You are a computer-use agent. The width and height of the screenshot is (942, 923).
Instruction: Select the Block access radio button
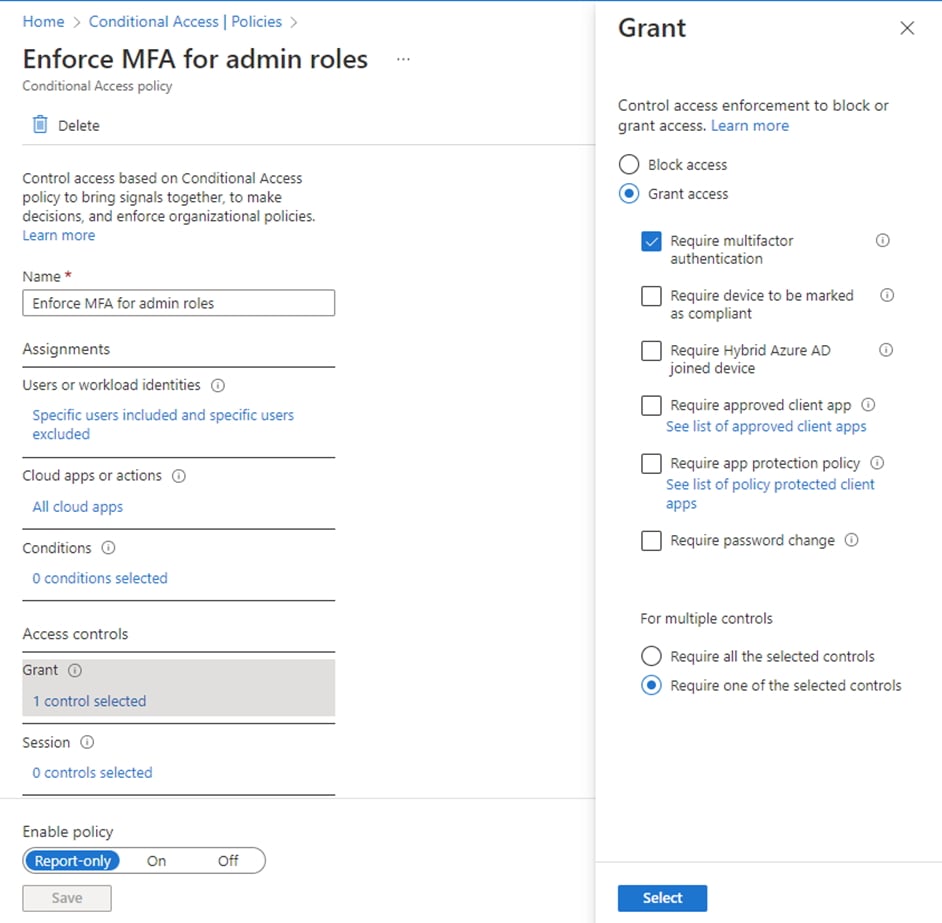point(630,164)
